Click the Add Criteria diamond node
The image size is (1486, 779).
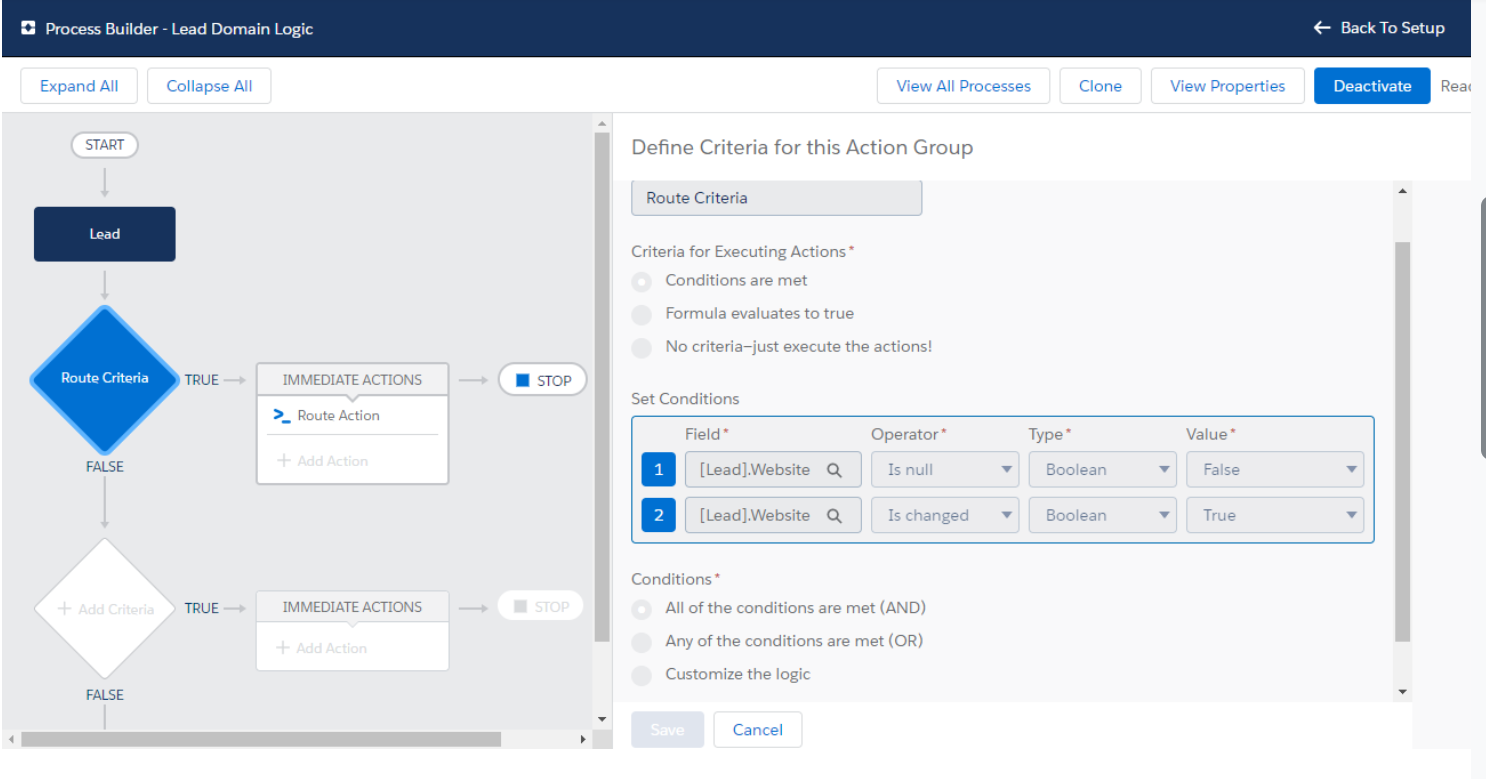(105, 609)
